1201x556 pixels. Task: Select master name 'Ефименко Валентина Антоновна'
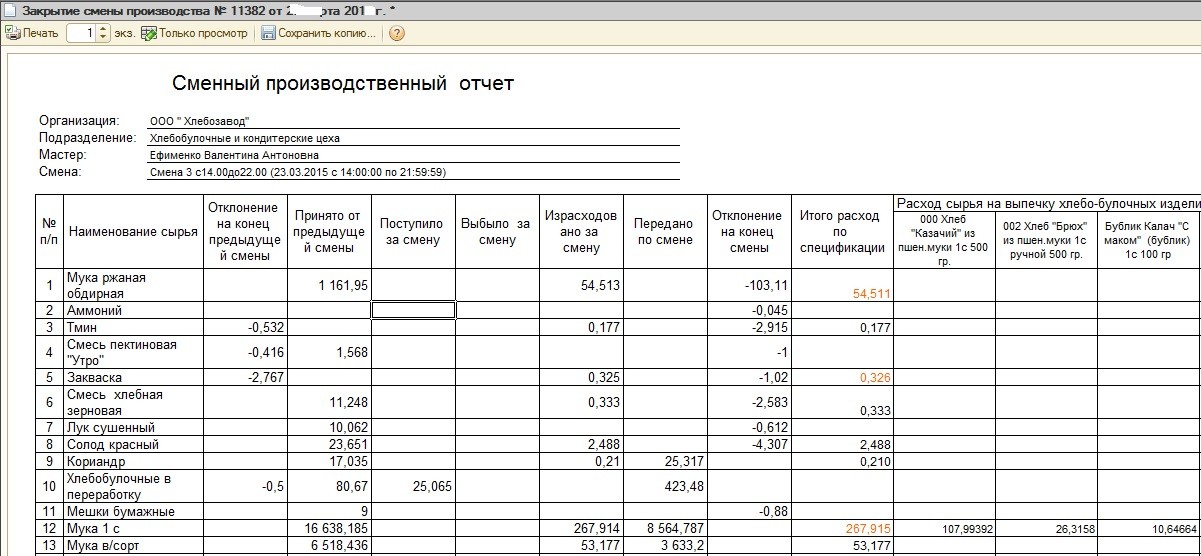point(235,155)
